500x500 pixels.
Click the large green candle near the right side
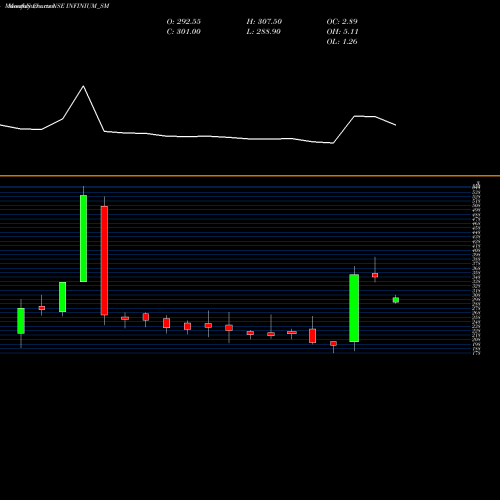354,308
